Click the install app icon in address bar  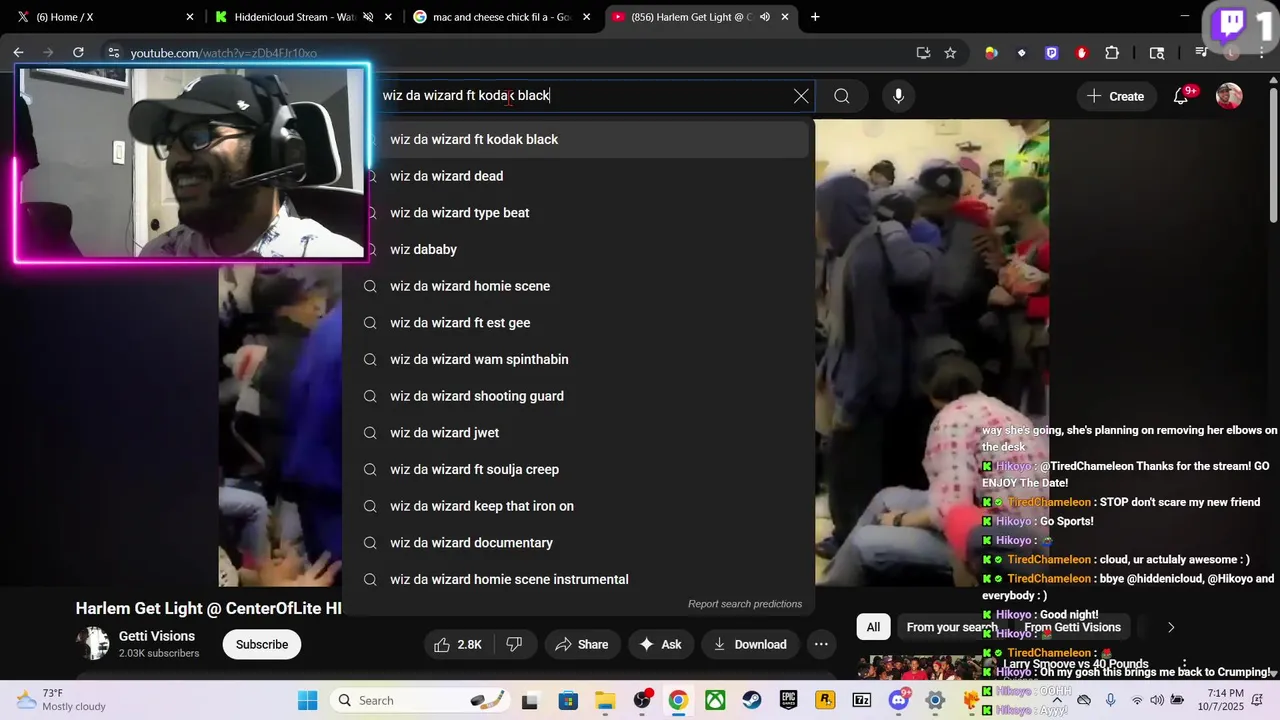(923, 53)
